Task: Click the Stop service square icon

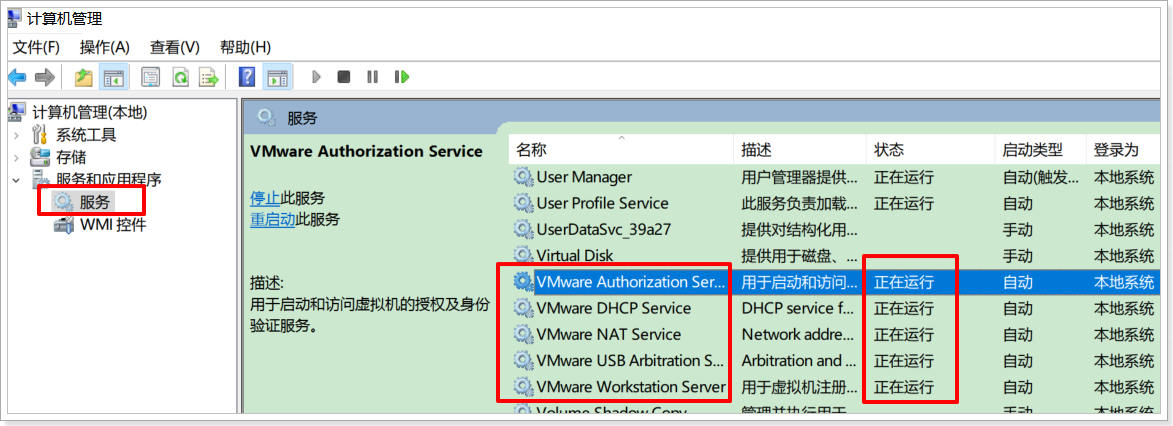Action: pyautogui.click(x=343, y=77)
